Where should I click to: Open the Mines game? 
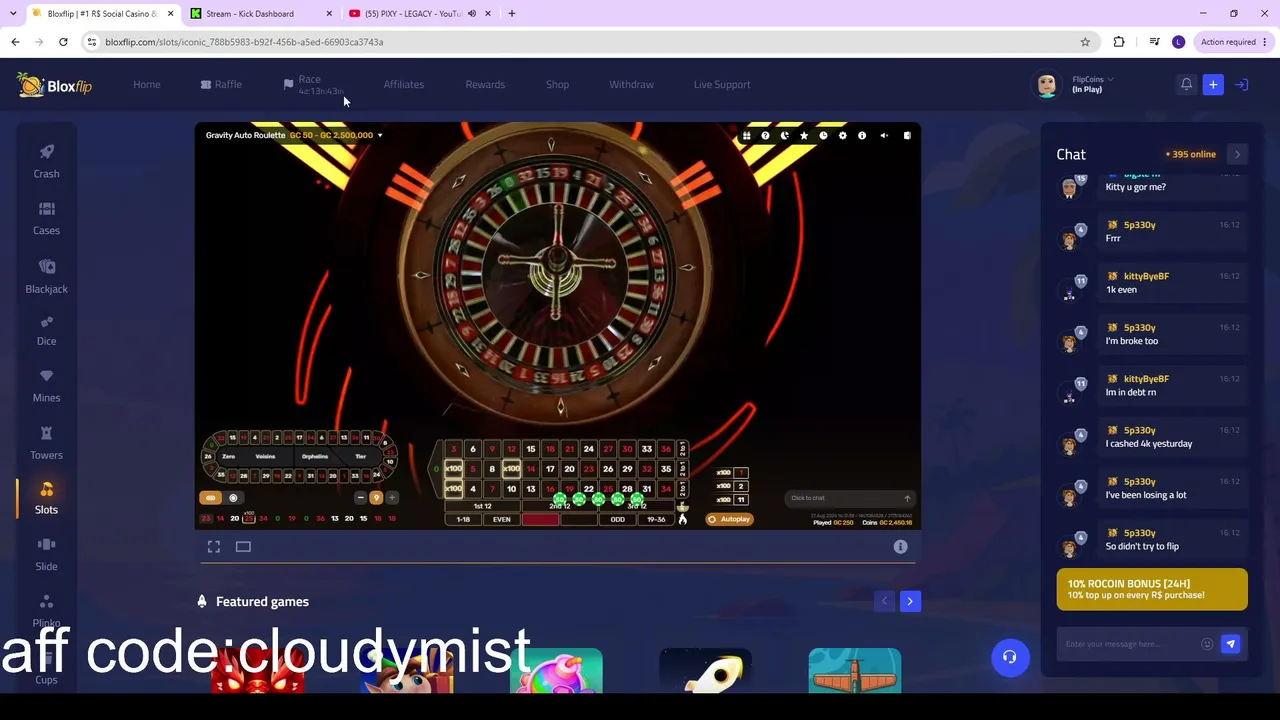coord(46,386)
